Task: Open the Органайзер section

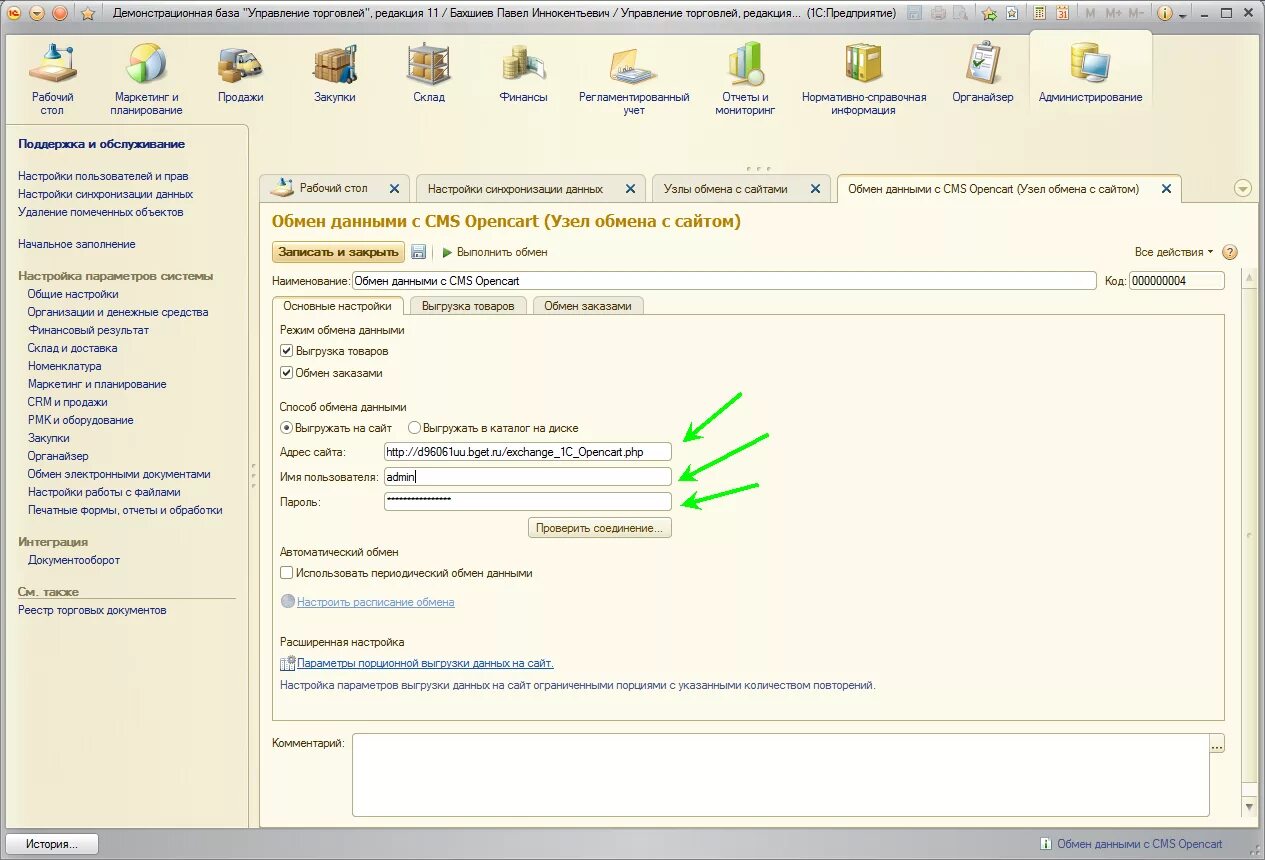Action: (x=983, y=74)
